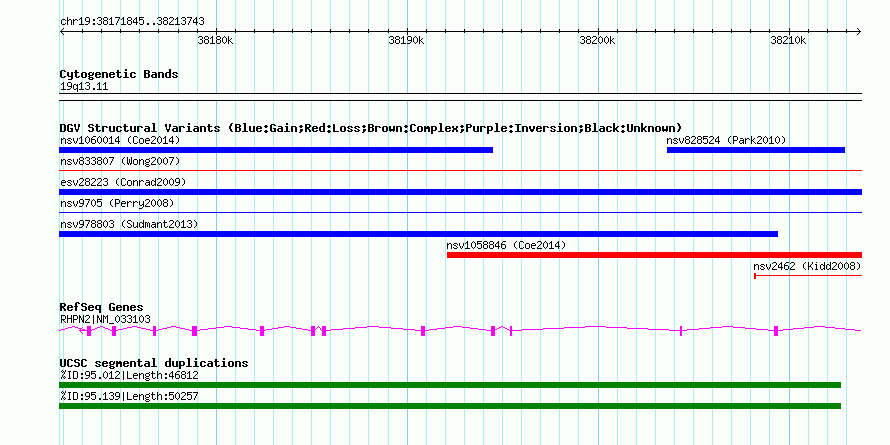This screenshot has width=890, height=445.
Task: Select the nsv2462 (Kidd2008) red line
Action: coord(808,276)
